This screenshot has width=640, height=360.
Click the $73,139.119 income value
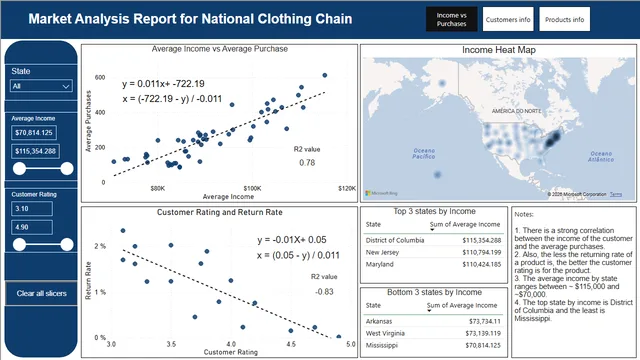click(483, 333)
